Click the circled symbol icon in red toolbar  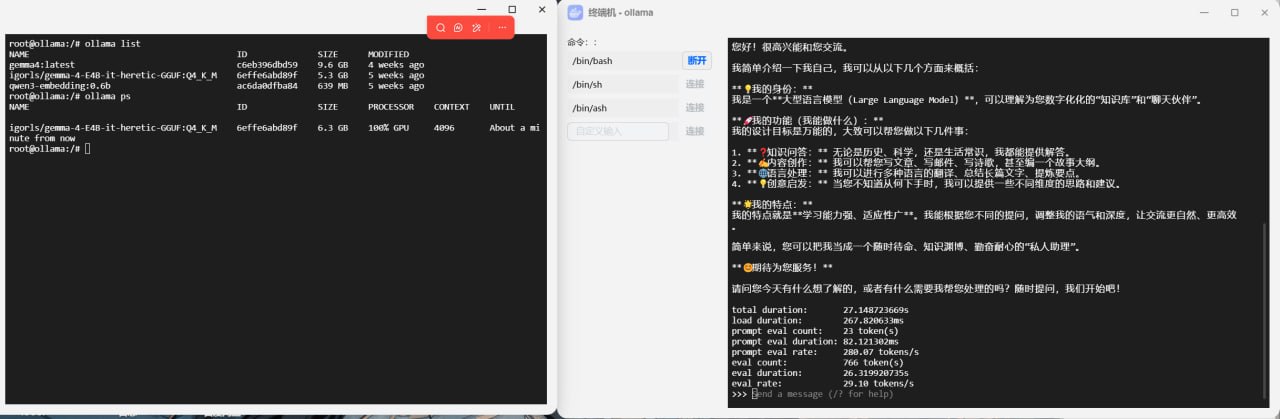[458, 28]
